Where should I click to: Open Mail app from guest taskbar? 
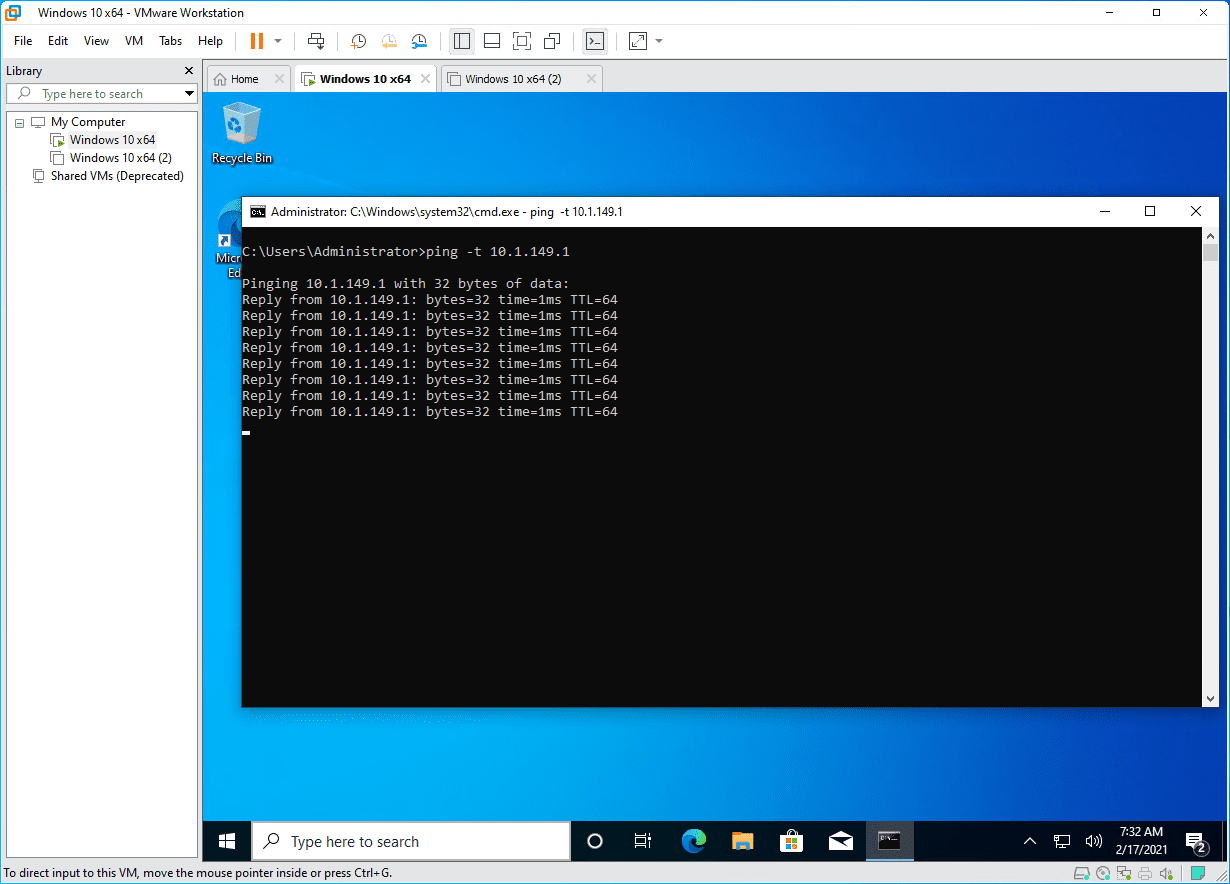click(x=840, y=841)
